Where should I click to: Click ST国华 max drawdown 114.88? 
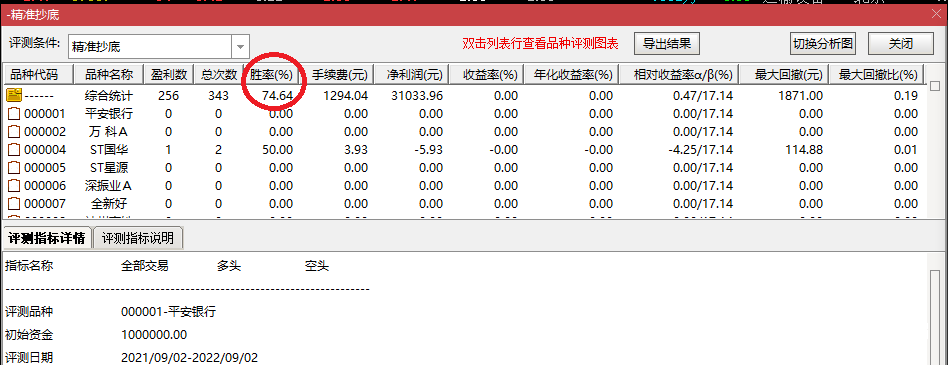point(804,150)
